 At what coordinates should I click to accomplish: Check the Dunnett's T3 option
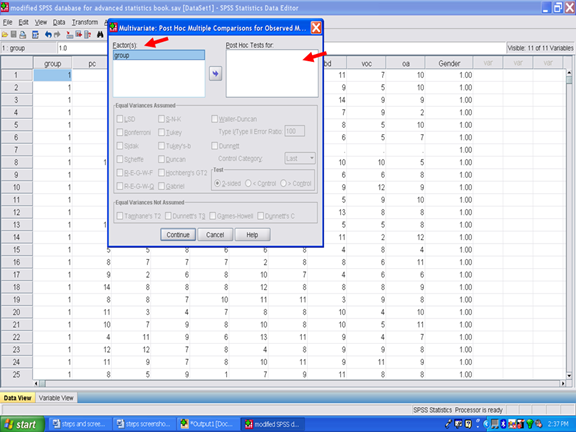(x=168, y=216)
